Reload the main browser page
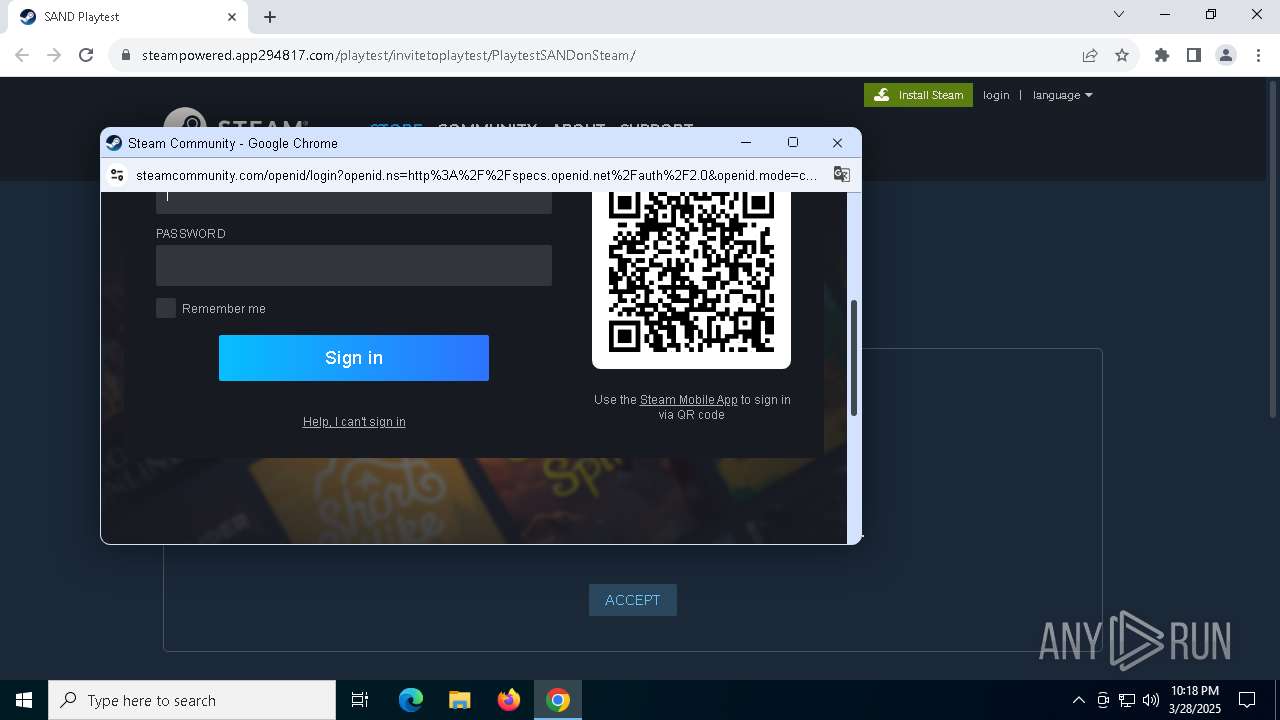1280x720 pixels. coord(86,55)
